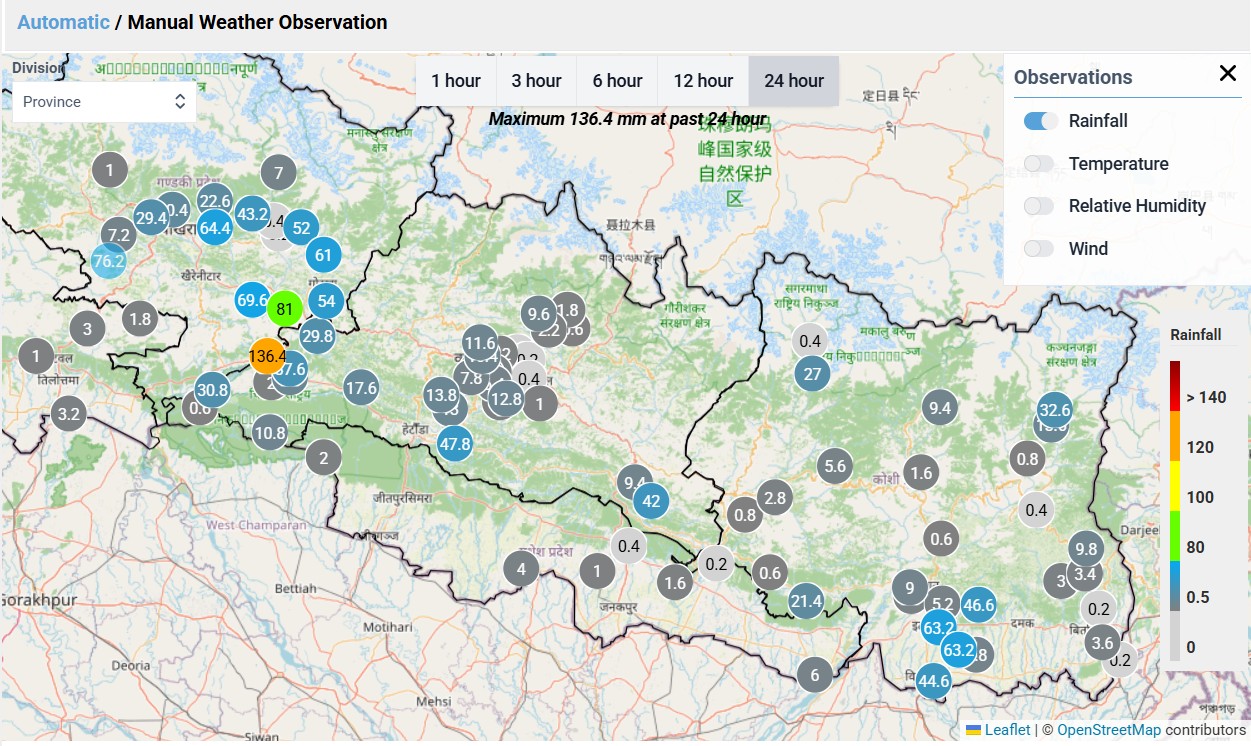Enable the Wind toggle
This screenshot has width=1251, height=746.
1040,248
